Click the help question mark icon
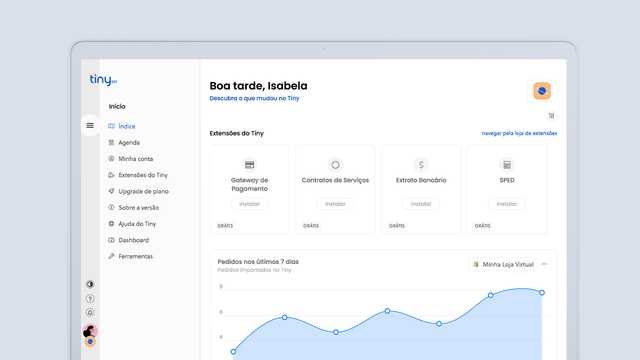The height and width of the screenshot is (360, 640). (90, 299)
